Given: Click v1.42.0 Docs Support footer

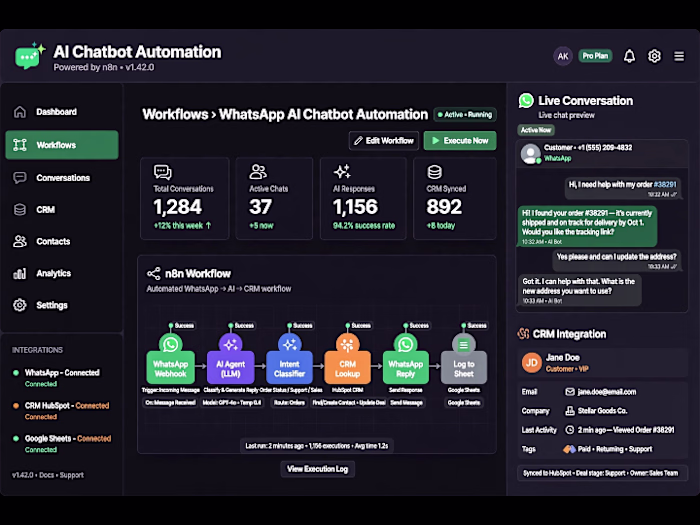Looking at the screenshot, I should 48,475.
